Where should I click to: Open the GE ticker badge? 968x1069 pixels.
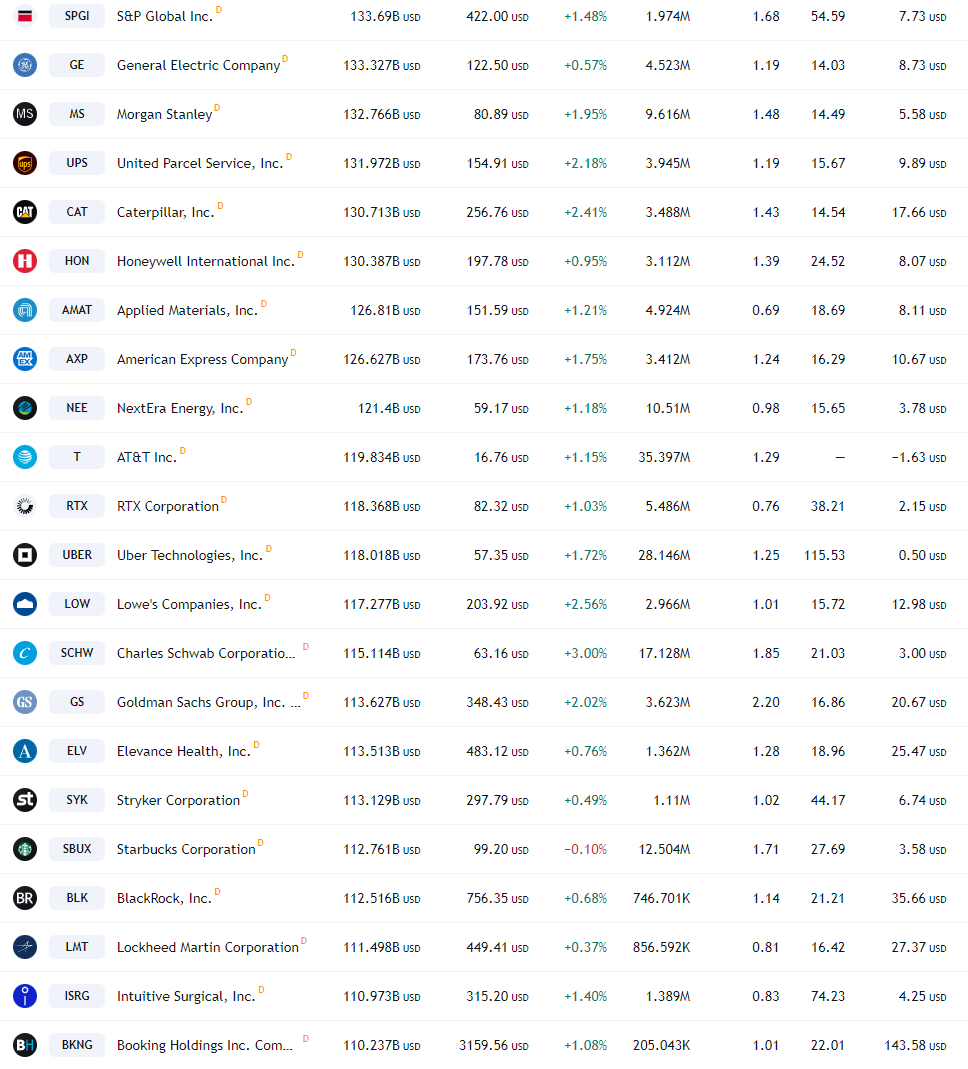point(77,65)
